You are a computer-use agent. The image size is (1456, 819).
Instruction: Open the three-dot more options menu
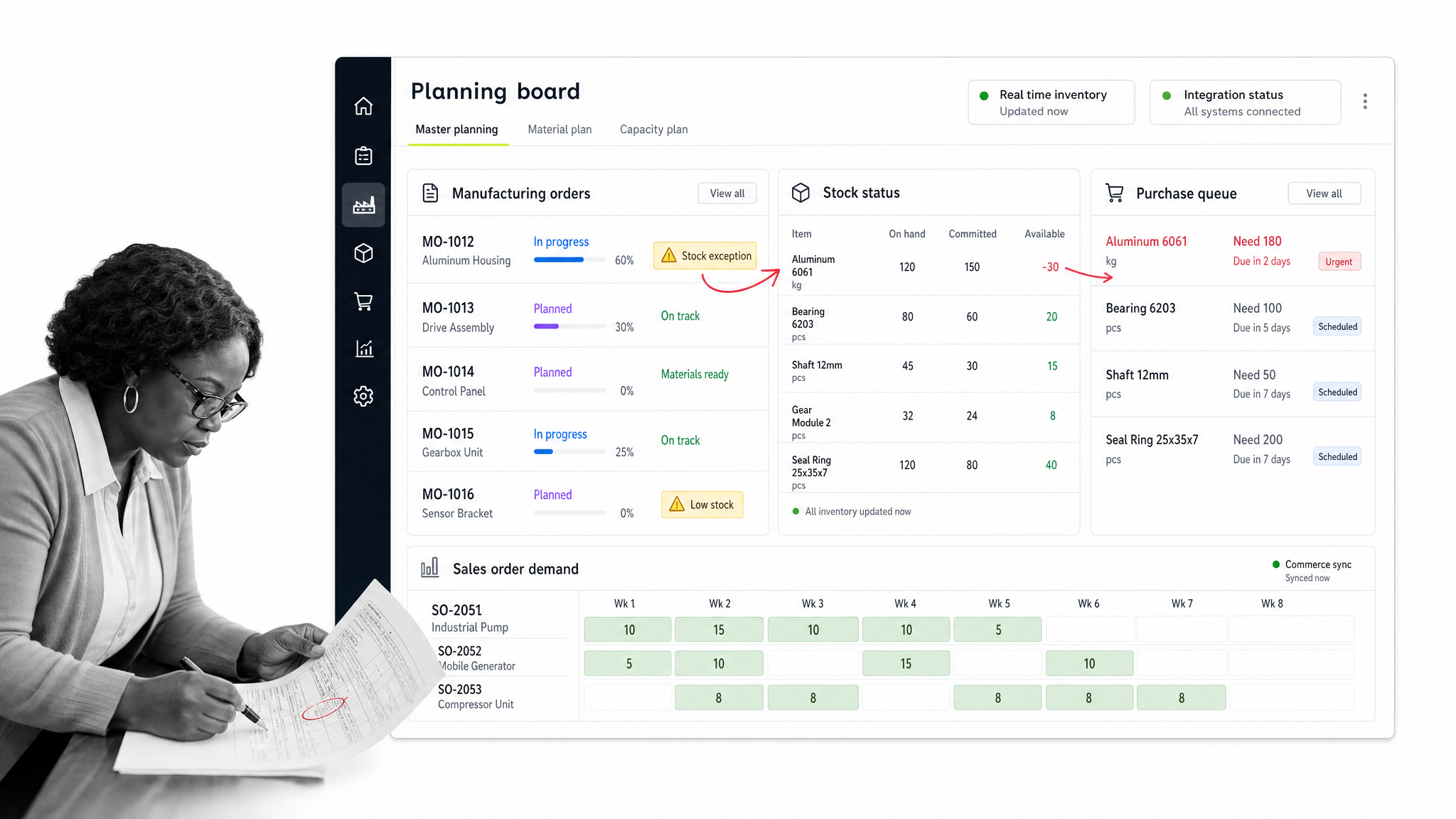1365,101
